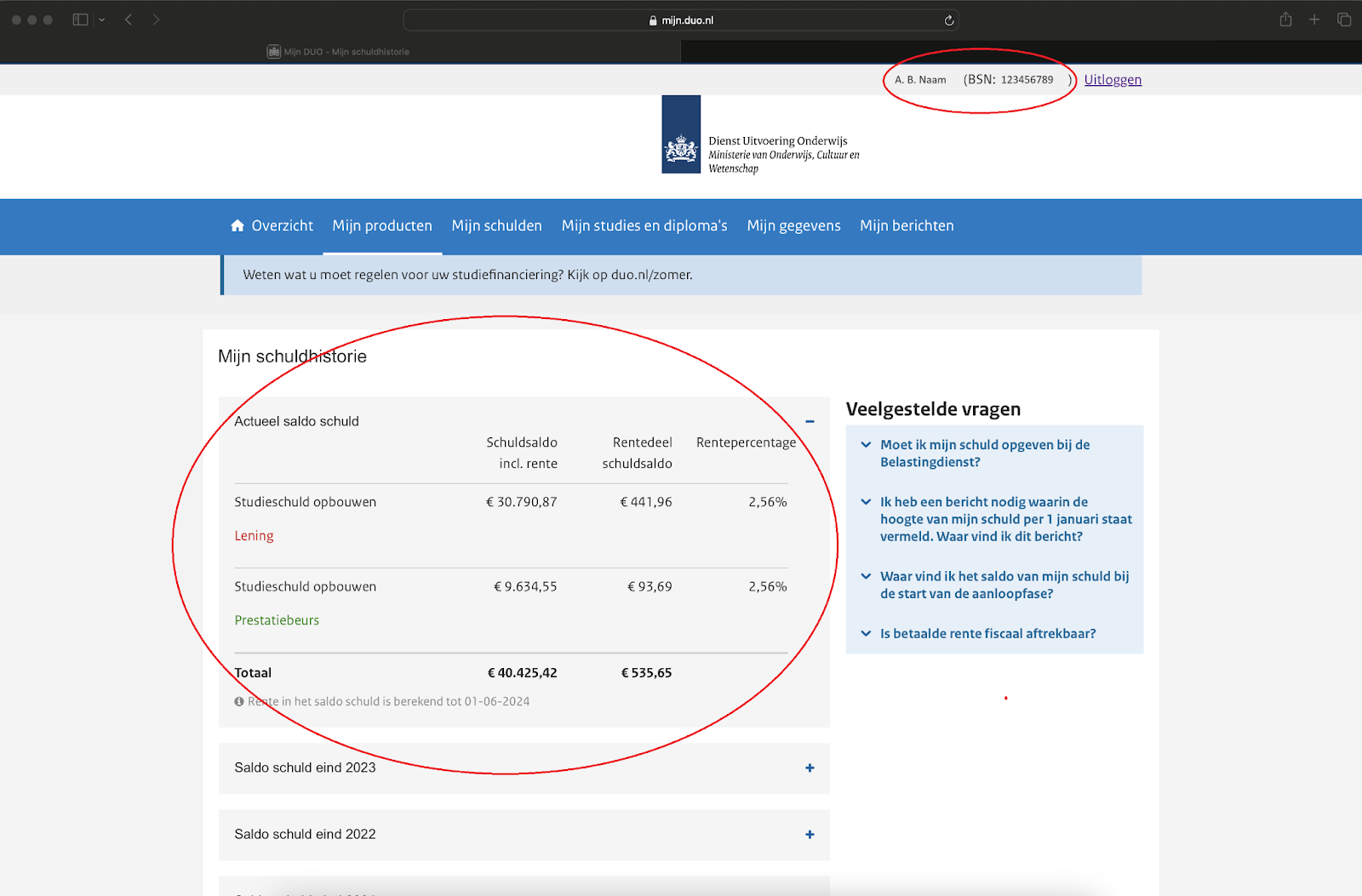Click the € 30.790,87 schuldsaldo value
This screenshot has height=896, width=1362.
coord(521,502)
